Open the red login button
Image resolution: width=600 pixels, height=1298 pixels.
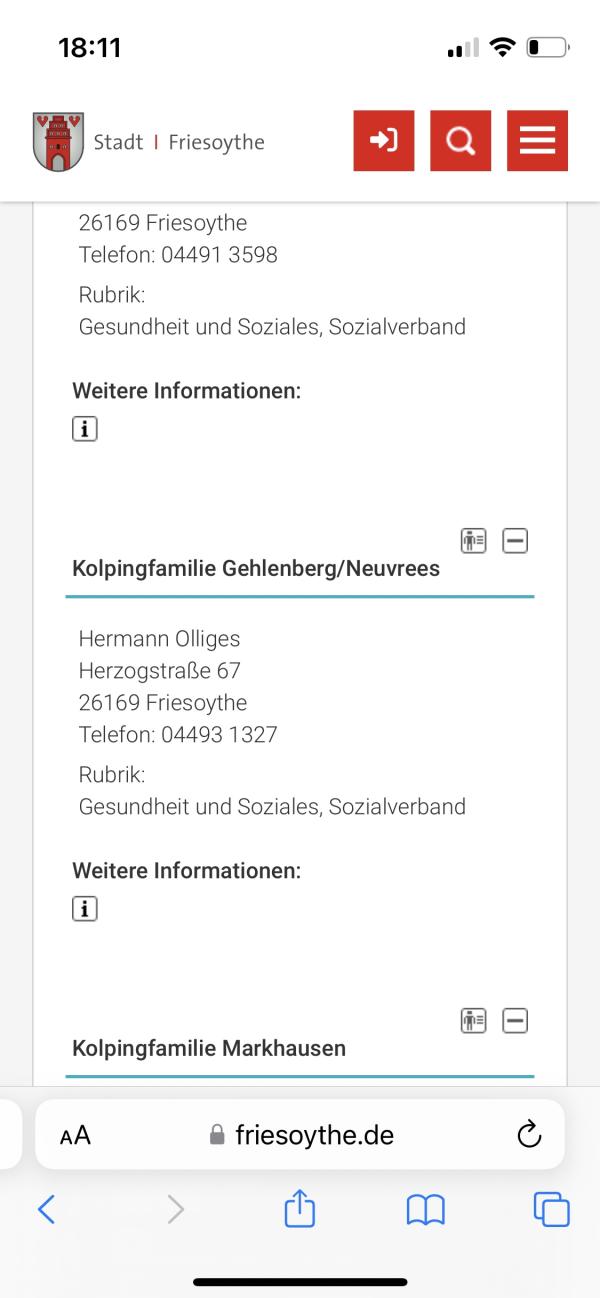click(x=384, y=141)
